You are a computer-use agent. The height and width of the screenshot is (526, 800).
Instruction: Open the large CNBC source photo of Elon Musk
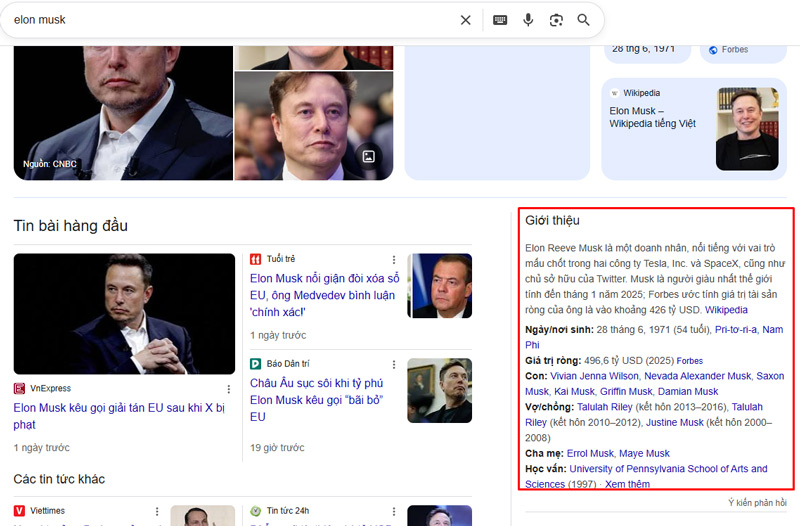click(x=123, y=113)
